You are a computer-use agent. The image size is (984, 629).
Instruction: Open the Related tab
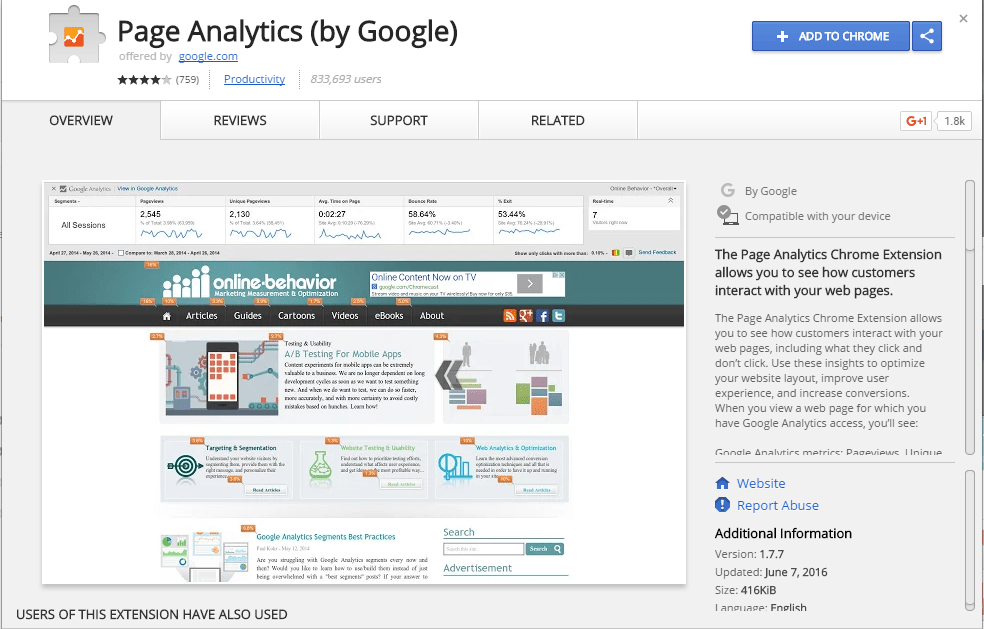(x=557, y=121)
